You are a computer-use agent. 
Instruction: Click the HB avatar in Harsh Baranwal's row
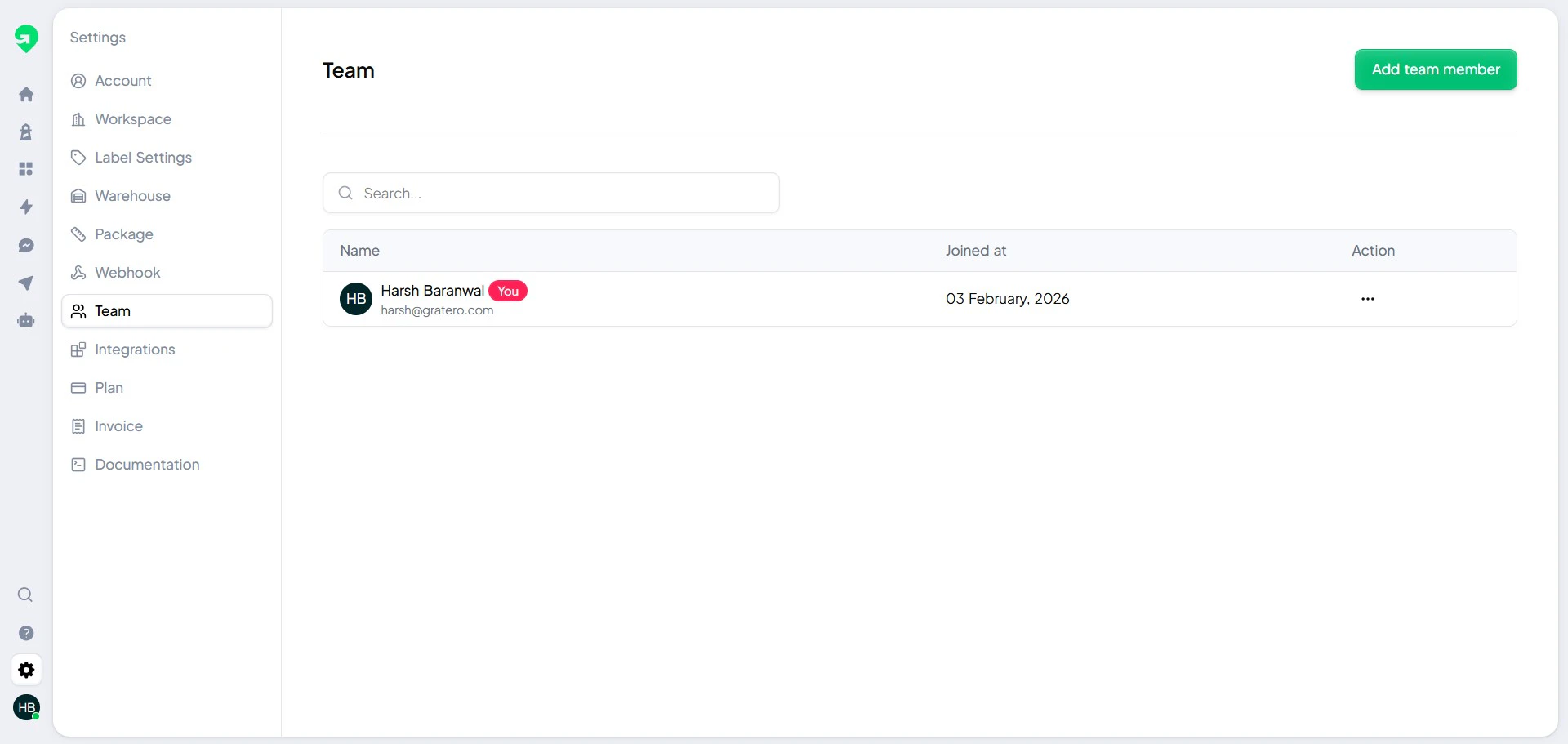356,299
